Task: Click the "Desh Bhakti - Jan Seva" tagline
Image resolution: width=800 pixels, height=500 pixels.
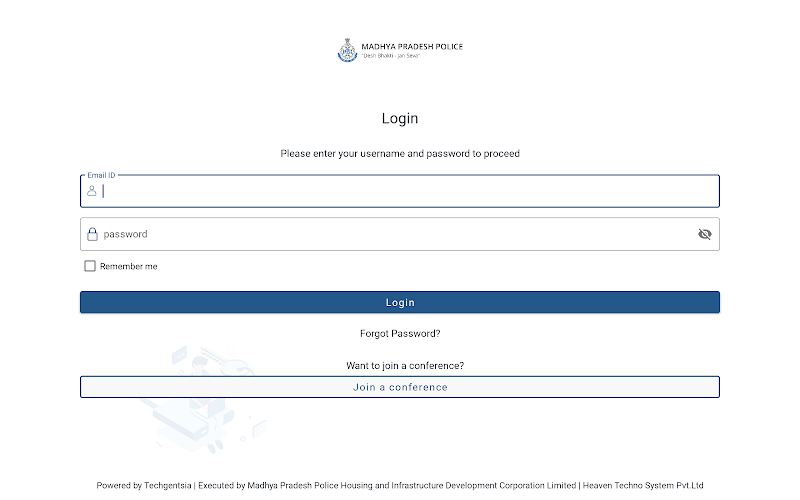Action: 390,56
